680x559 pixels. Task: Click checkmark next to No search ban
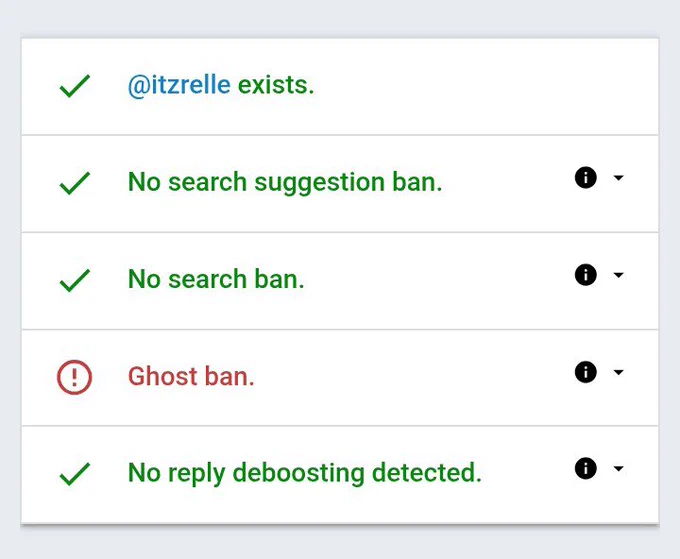click(x=75, y=280)
